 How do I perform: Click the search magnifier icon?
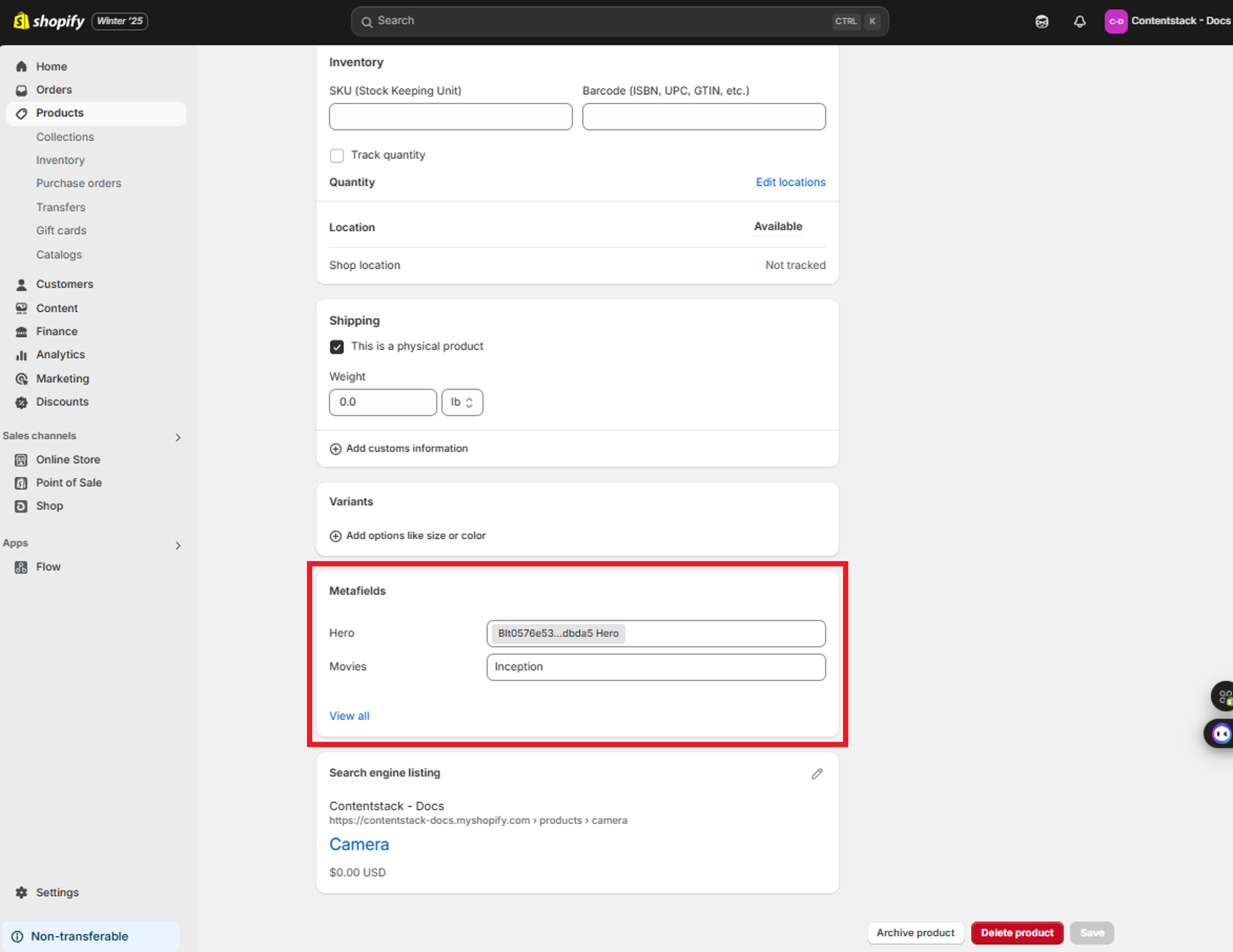[x=367, y=22]
